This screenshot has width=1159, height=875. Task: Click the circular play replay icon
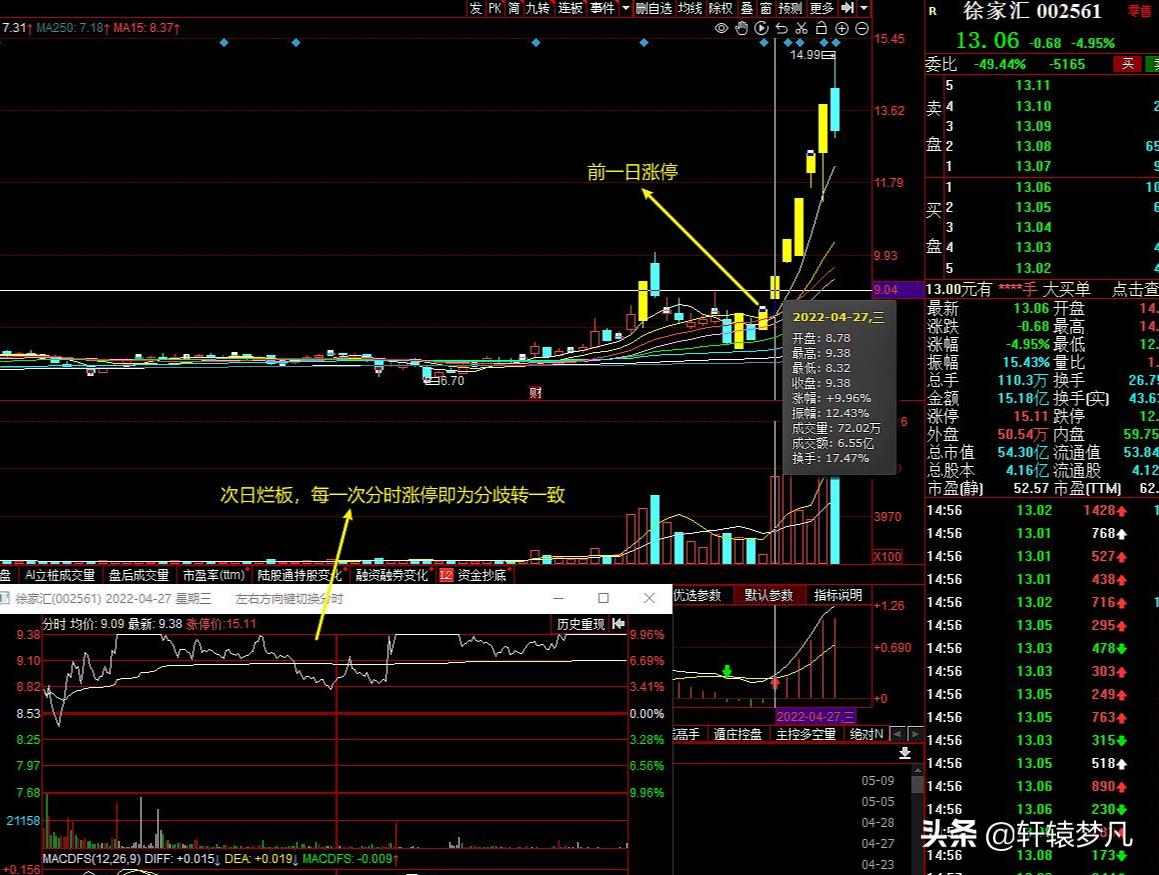762,29
